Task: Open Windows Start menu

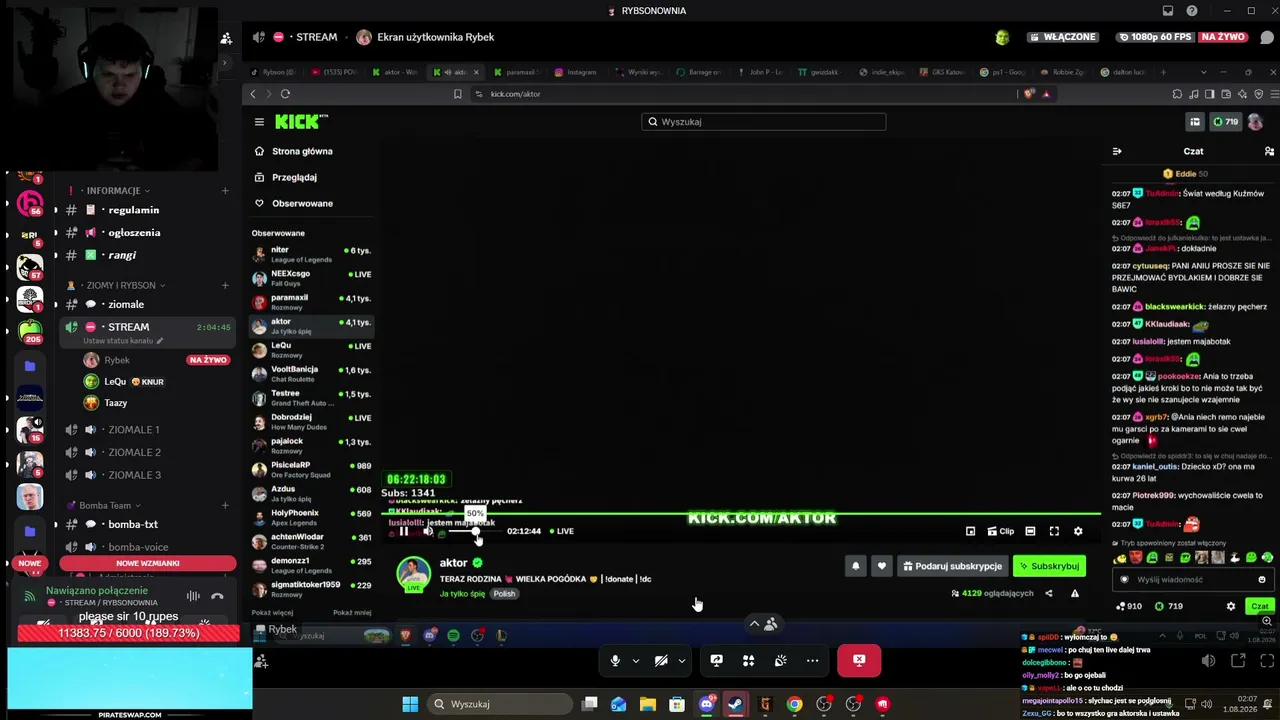Action: click(410, 704)
